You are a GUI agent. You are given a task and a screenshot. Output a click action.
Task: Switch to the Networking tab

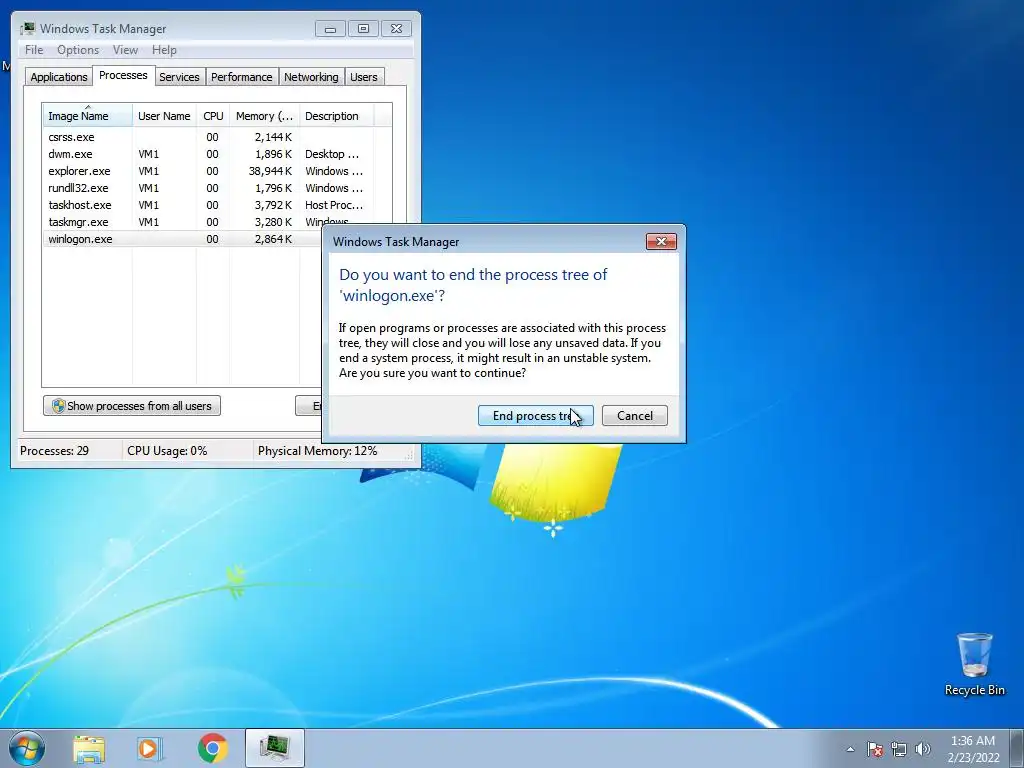click(x=311, y=77)
